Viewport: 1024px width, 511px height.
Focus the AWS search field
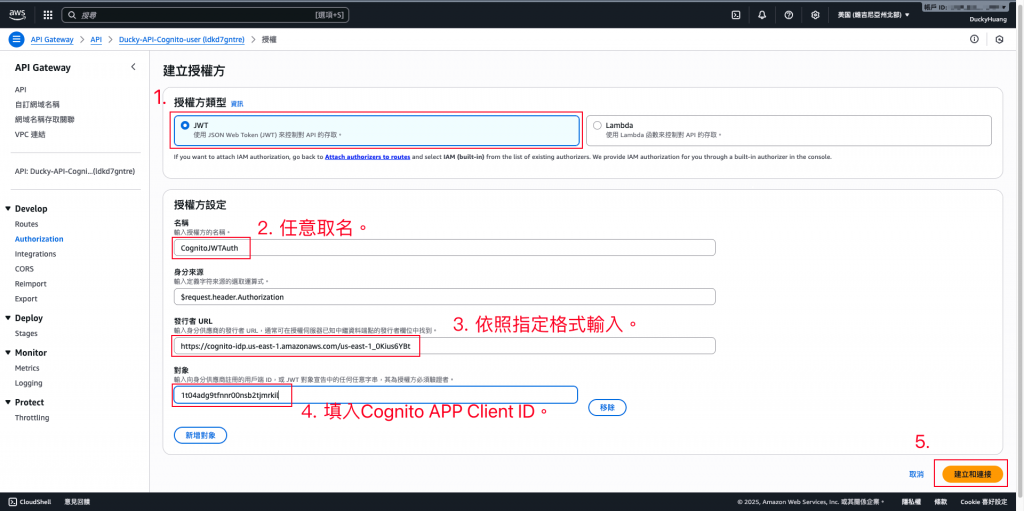click(x=205, y=14)
